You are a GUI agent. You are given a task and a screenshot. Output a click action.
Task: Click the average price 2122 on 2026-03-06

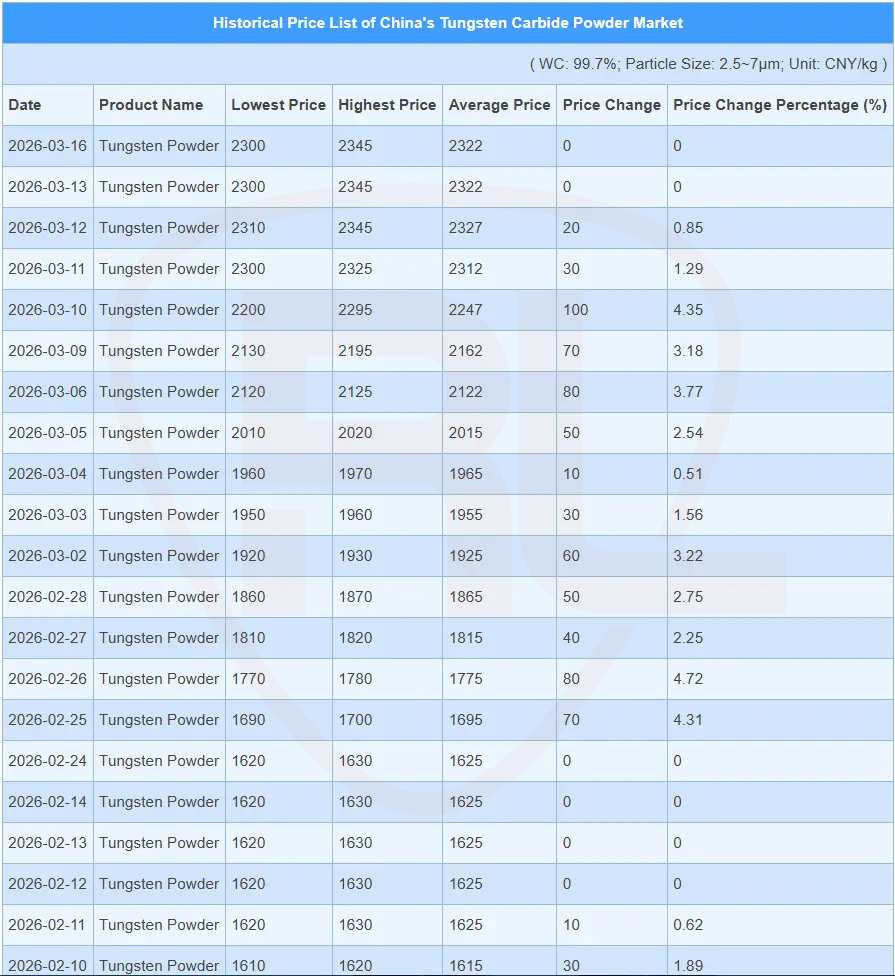(x=466, y=392)
